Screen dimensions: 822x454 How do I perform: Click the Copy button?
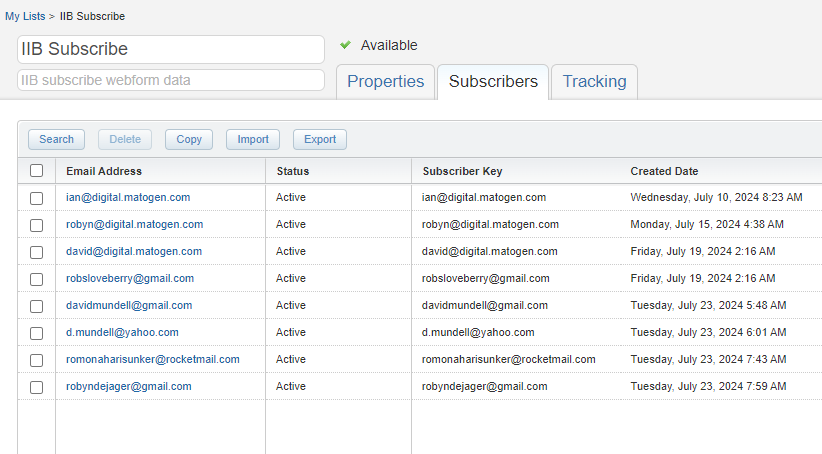pyautogui.click(x=188, y=140)
